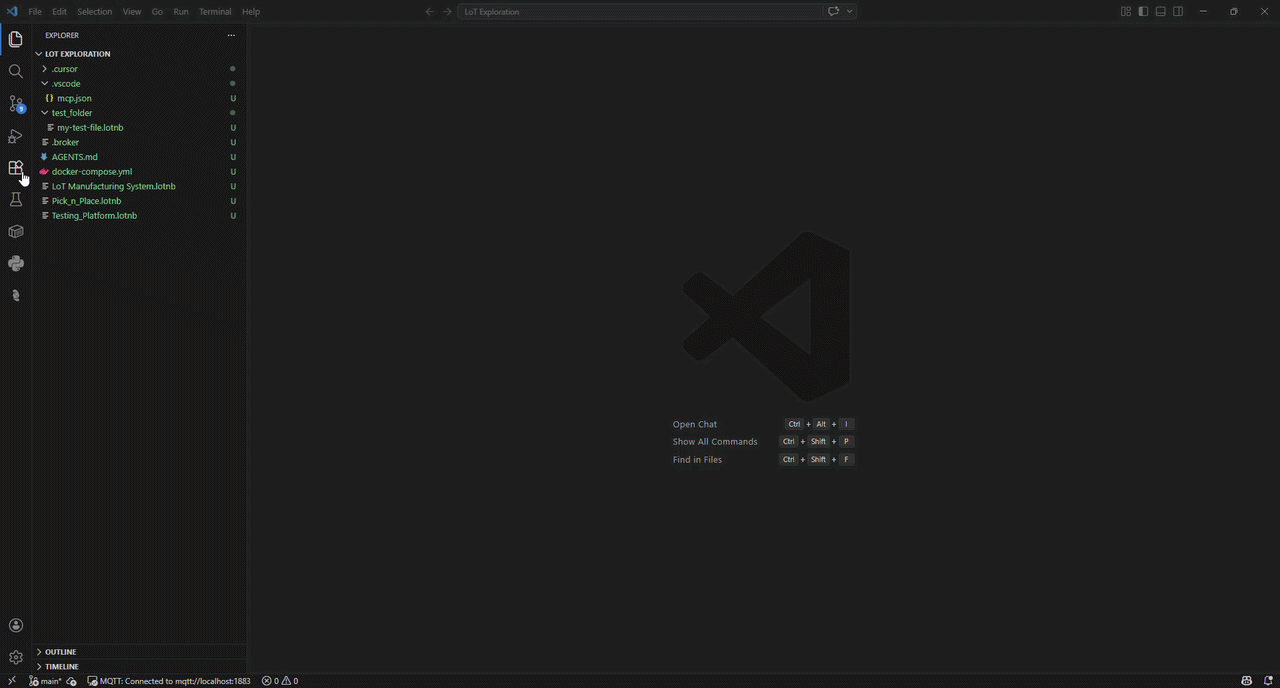Open the Accounts icon in the activity bar
Image resolution: width=1280 pixels, height=688 pixels.
coord(15,625)
